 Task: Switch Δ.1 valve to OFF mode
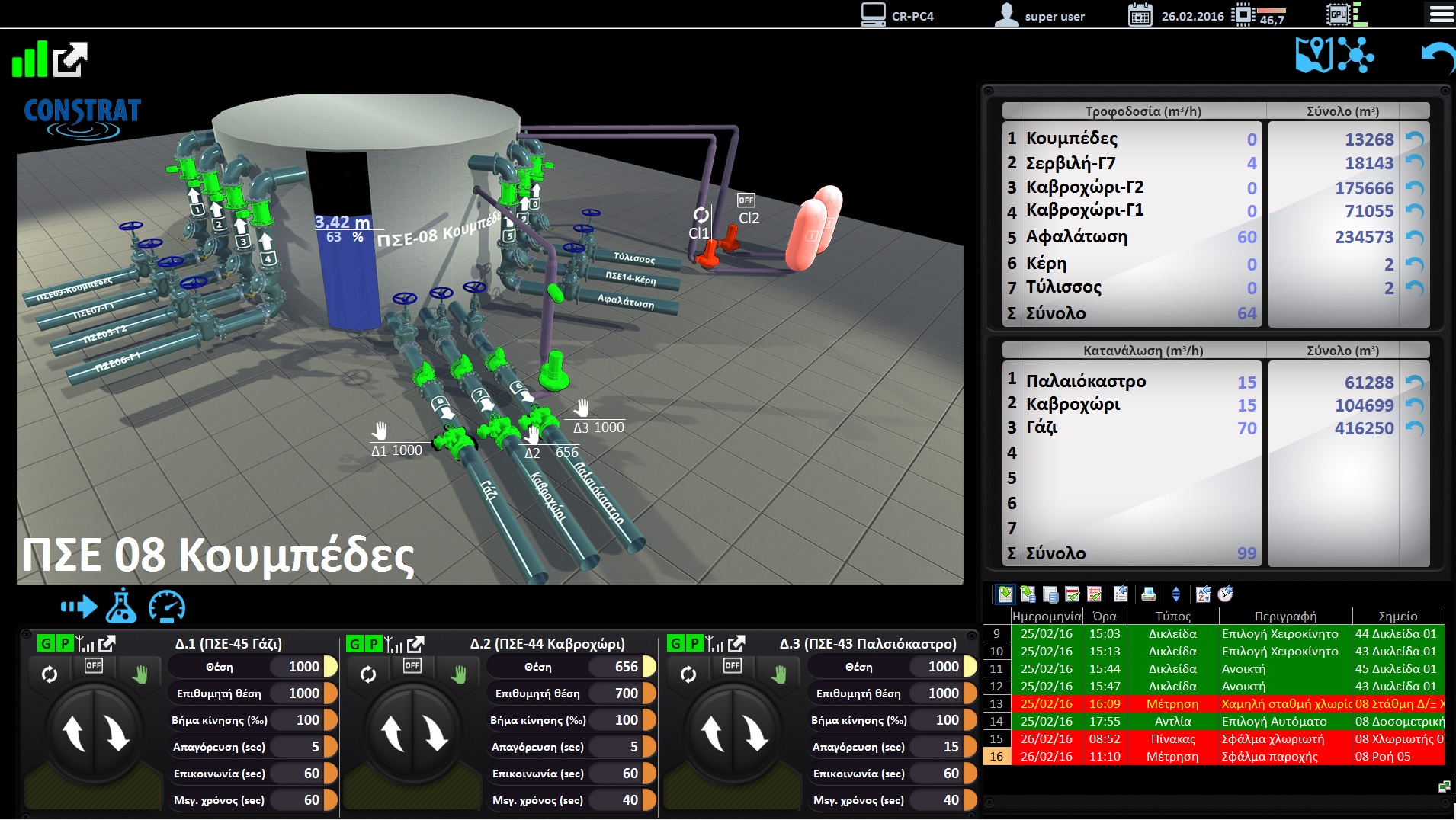pos(94,666)
